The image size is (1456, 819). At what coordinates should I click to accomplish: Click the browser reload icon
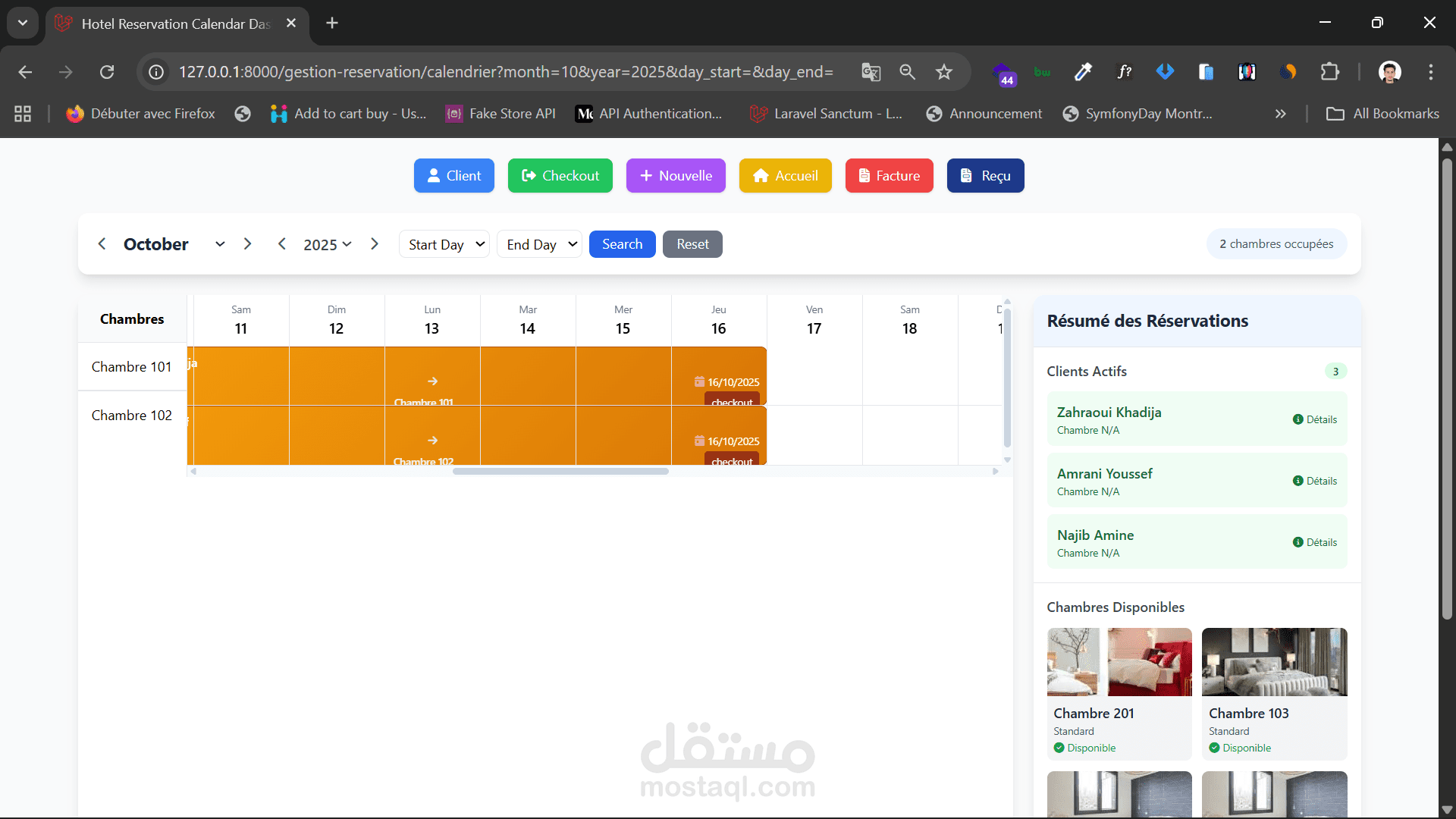point(107,72)
